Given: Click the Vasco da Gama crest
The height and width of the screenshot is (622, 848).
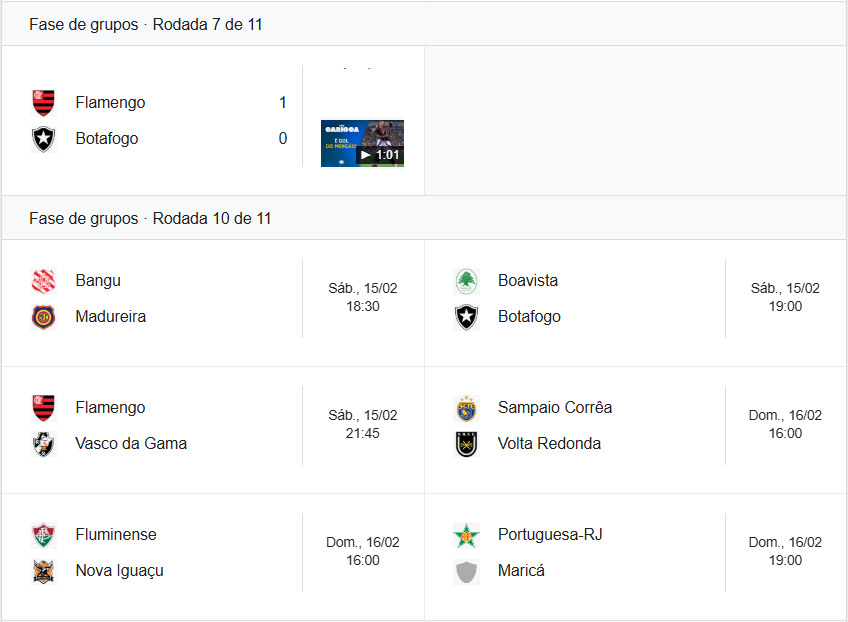Looking at the screenshot, I should tap(43, 444).
